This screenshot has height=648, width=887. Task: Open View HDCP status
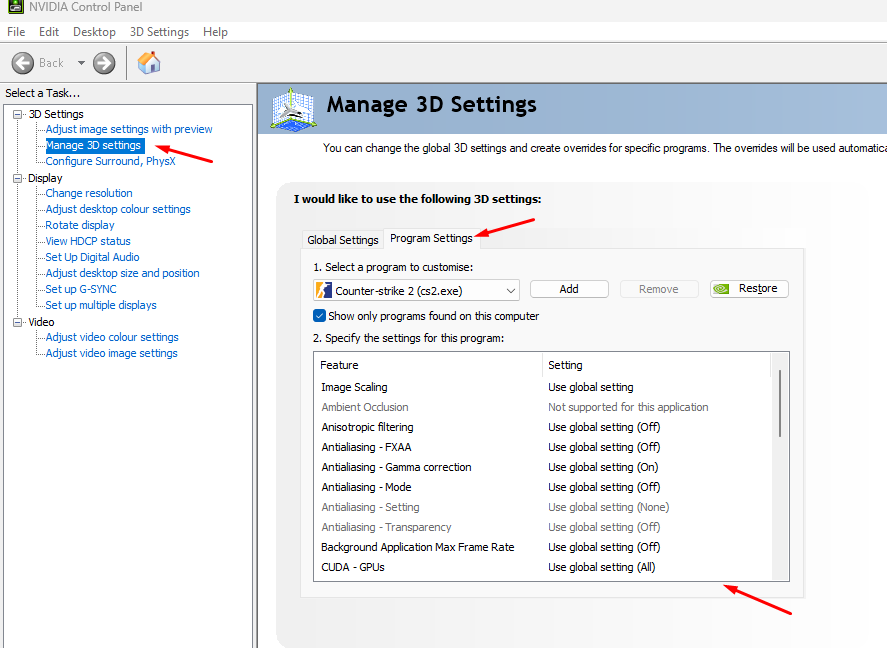tap(88, 241)
